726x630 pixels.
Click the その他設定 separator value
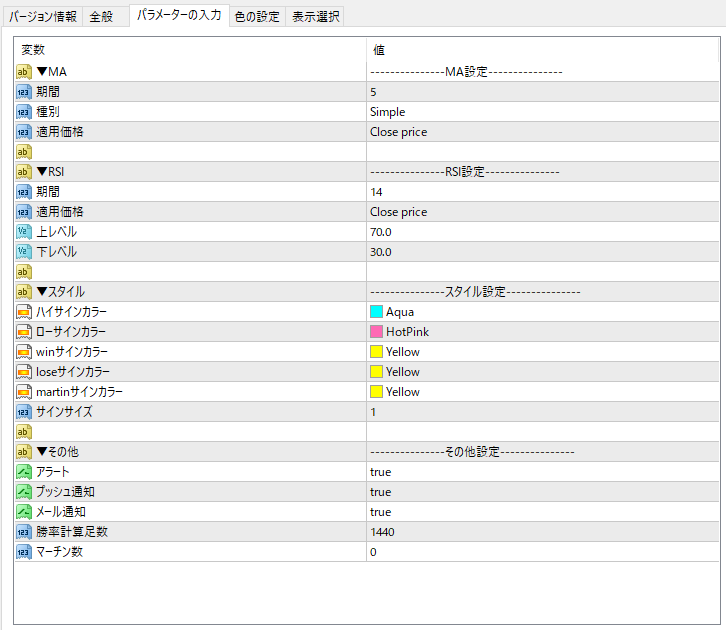[x=472, y=452]
